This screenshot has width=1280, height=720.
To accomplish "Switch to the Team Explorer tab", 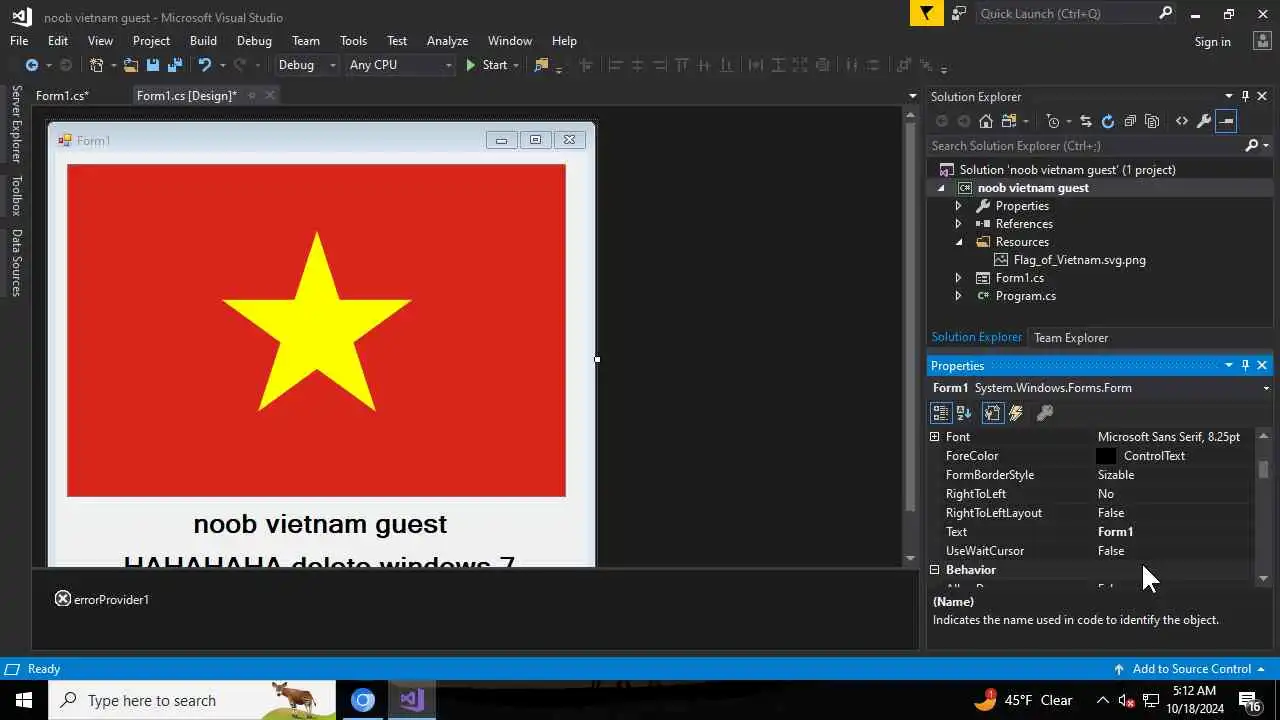I will (1071, 338).
